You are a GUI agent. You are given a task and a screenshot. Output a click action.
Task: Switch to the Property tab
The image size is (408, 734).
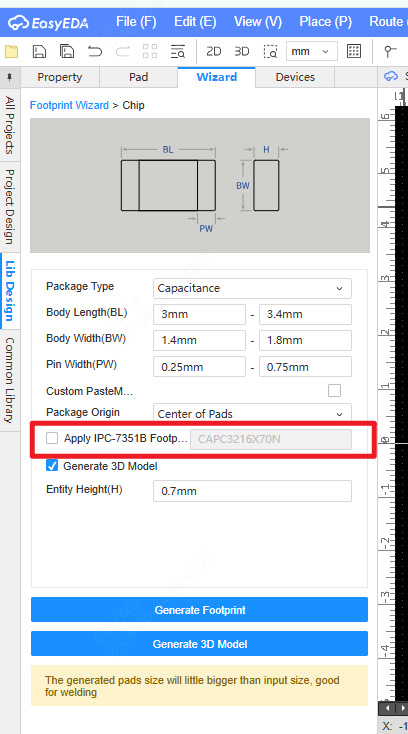tap(60, 77)
